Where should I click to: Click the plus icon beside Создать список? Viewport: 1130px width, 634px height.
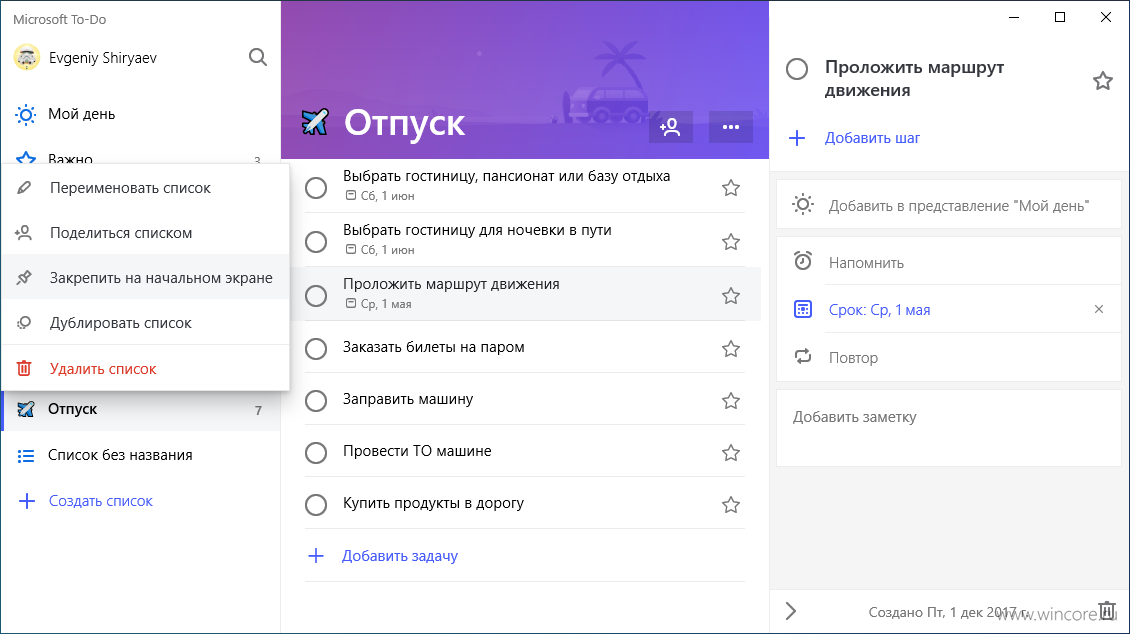[x=27, y=501]
